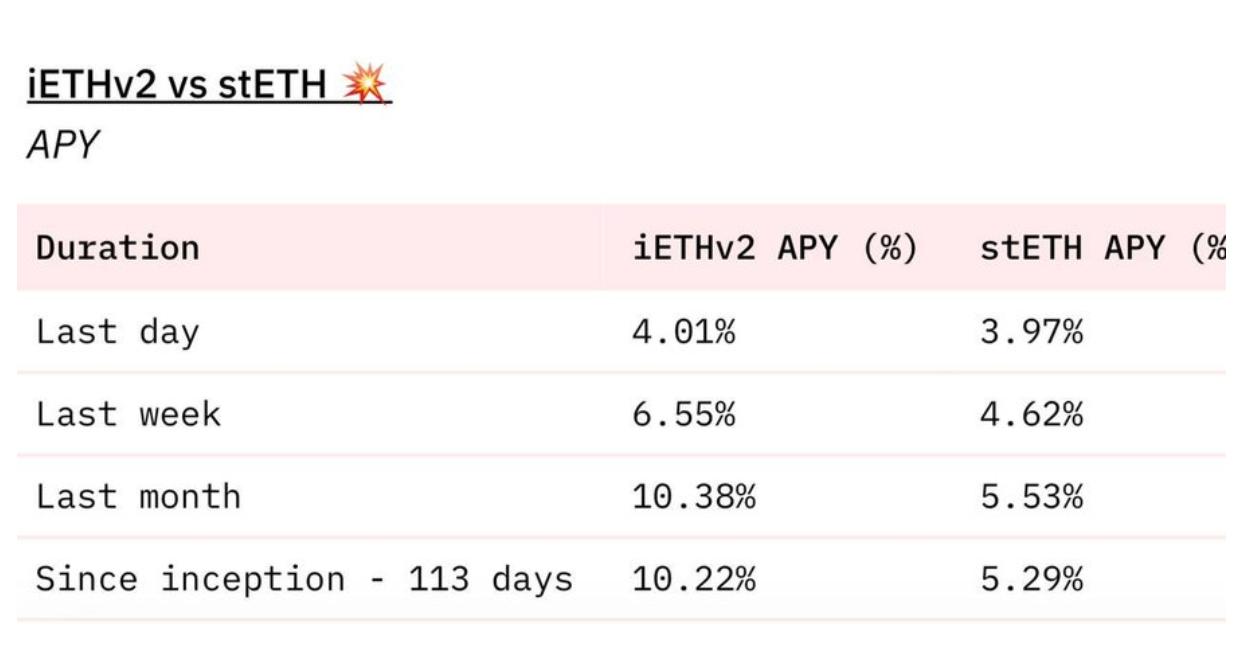Screen dimensions: 1246x652
Task: Select the 3.97% stETH value
Action: pos(1032,332)
